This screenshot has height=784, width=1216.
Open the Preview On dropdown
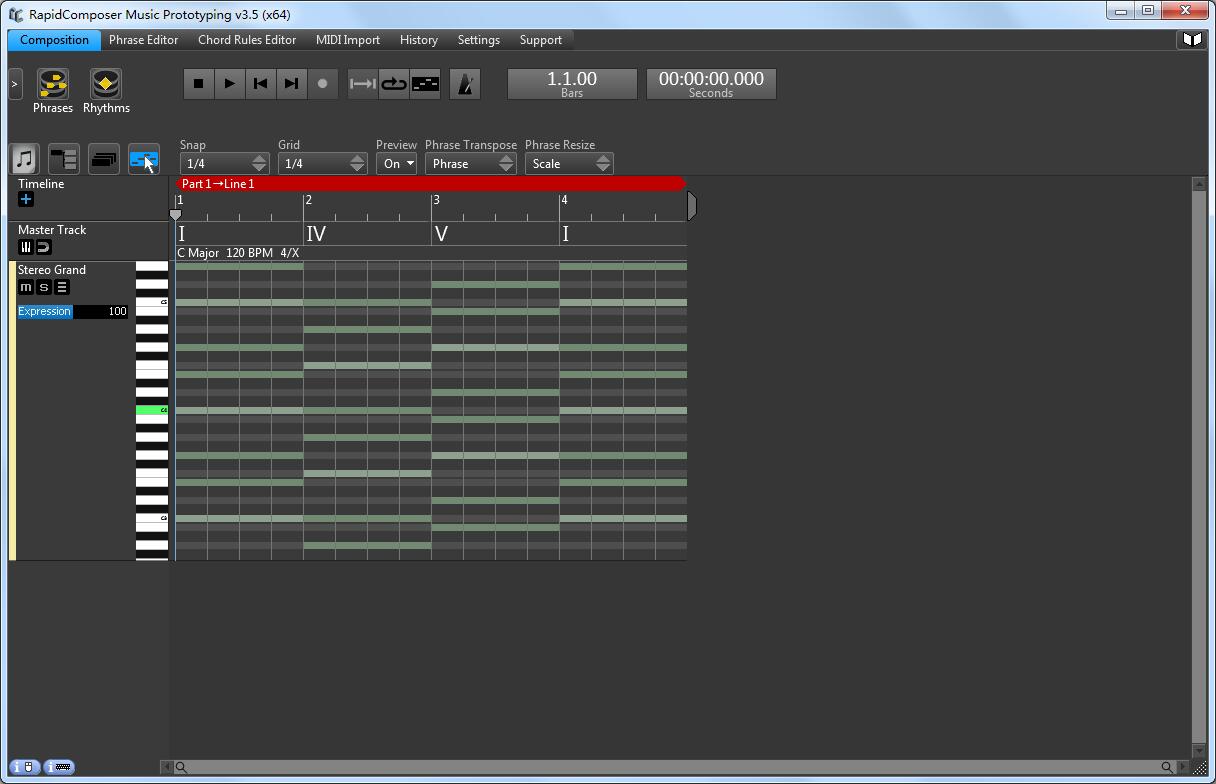tap(396, 164)
